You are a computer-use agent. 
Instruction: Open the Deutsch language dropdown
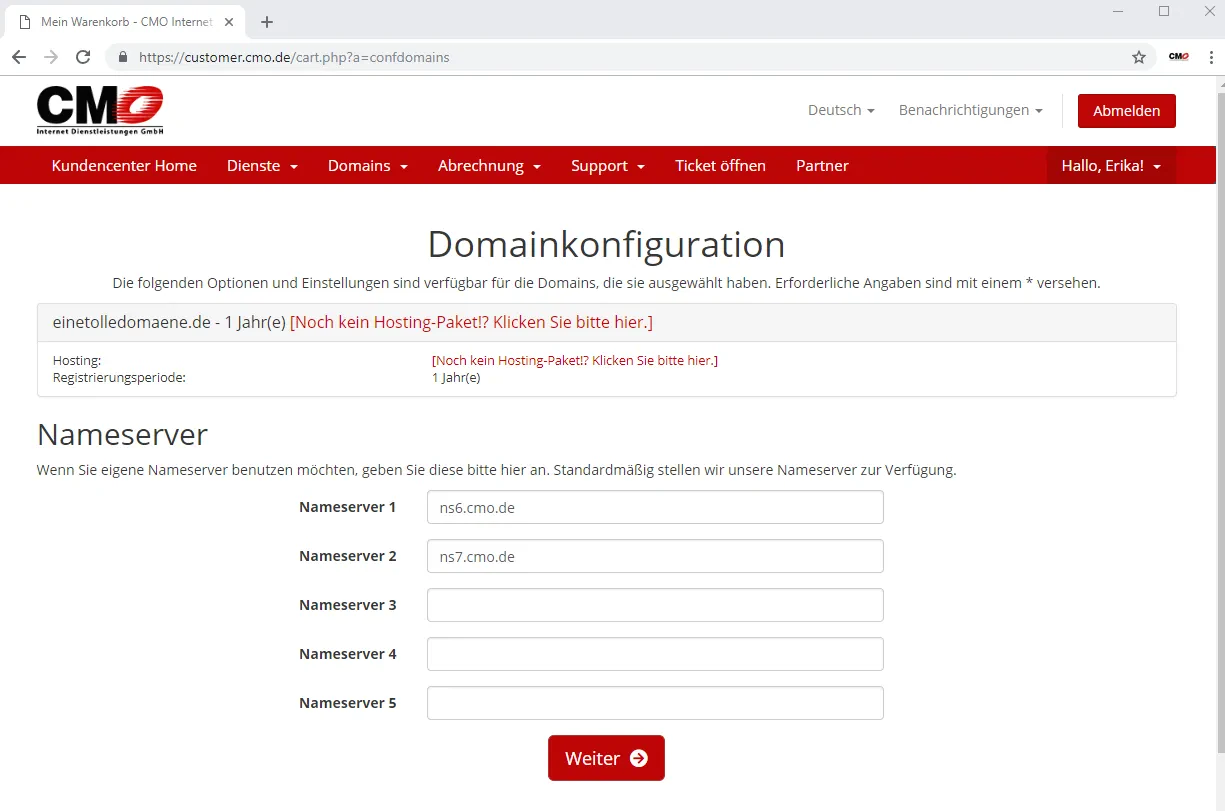841,110
